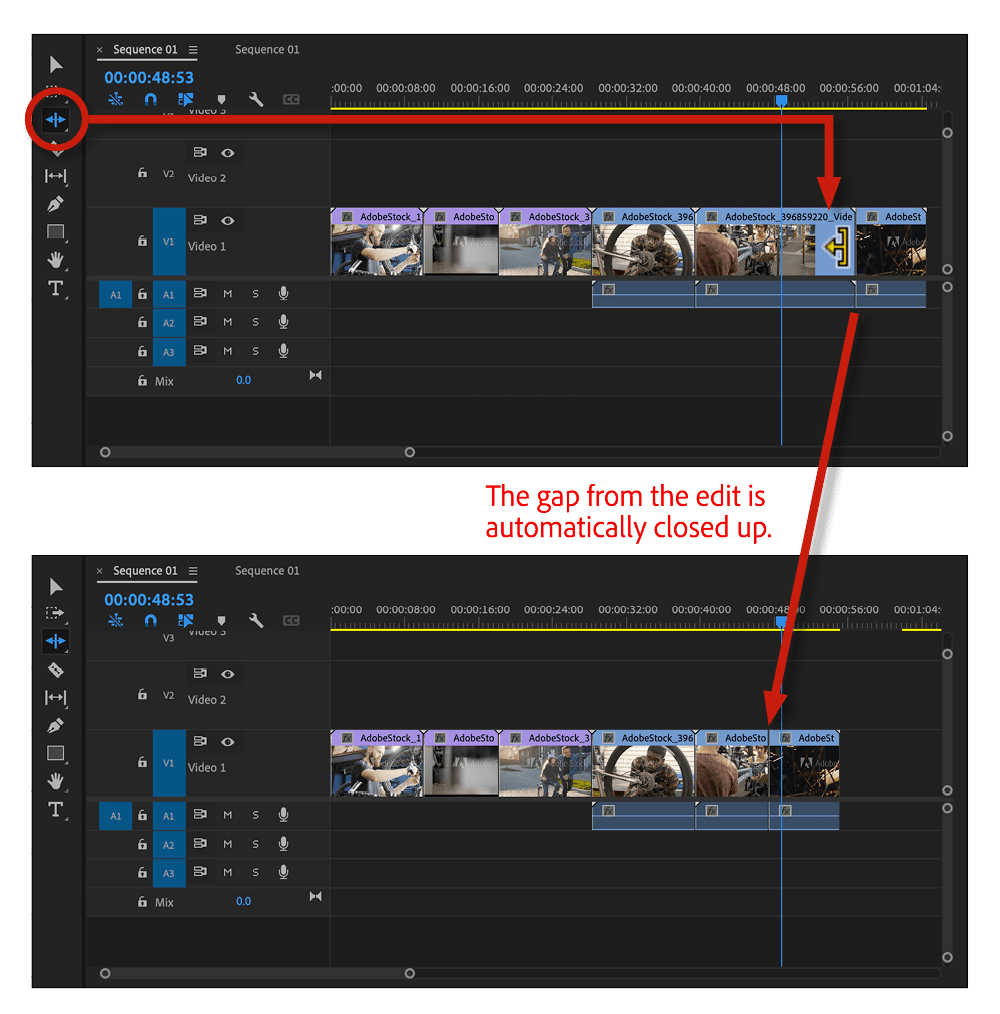Image resolution: width=1000 pixels, height=1014 pixels.
Task: Click playhead timecode 00:00:48:53 in upper panel
Action: pyautogui.click(x=149, y=78)
